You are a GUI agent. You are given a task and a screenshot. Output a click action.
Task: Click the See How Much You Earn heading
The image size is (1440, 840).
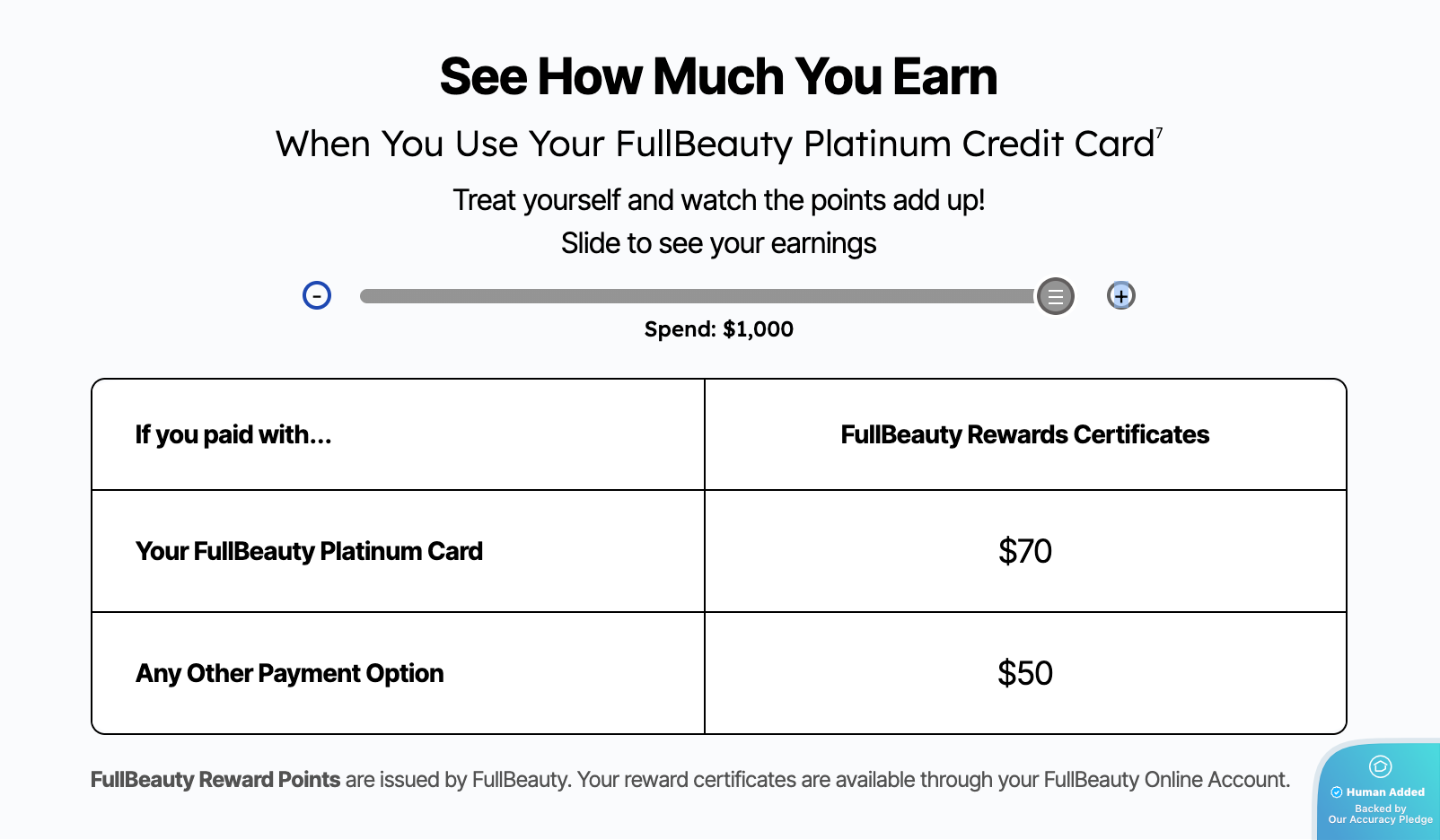[x=718, y=76]
